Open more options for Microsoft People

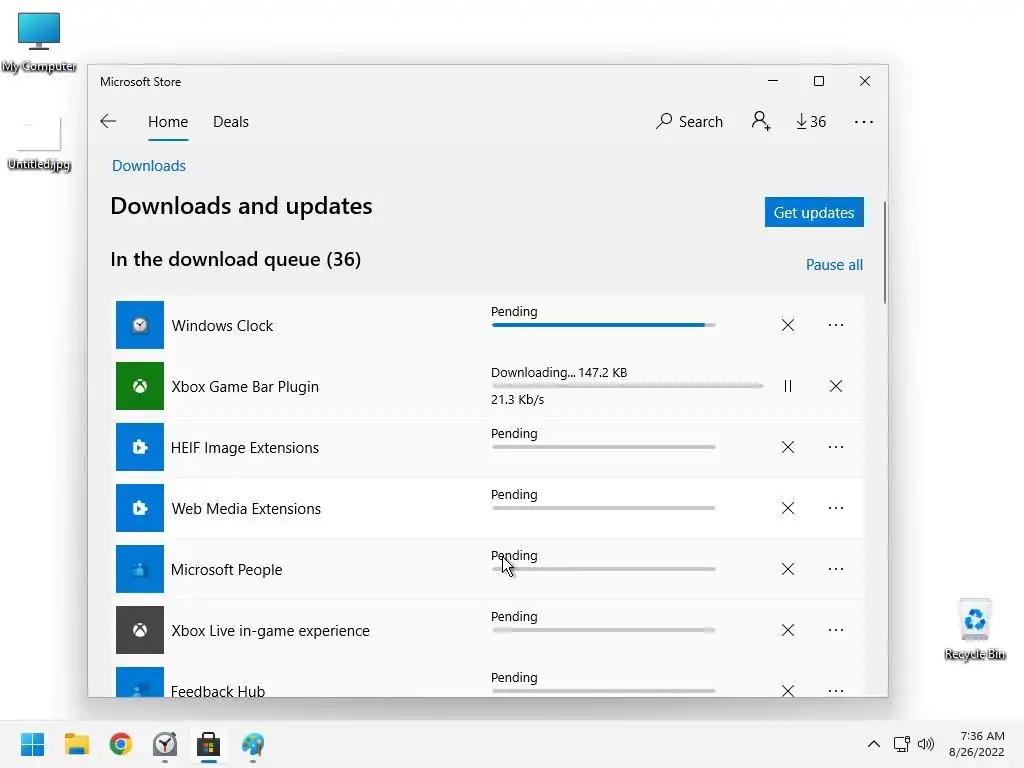(x=835, y=569)
